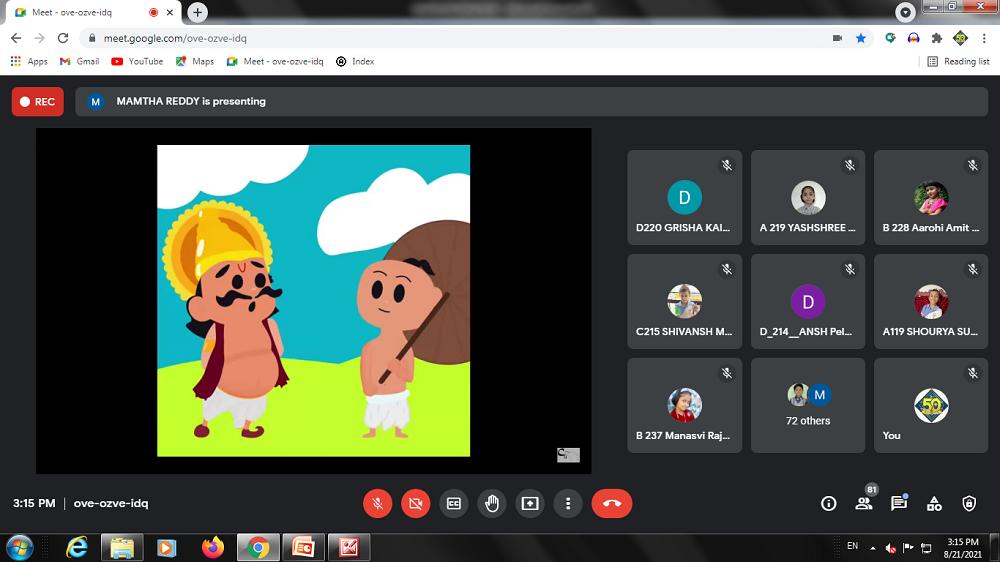Leave the call with red hang-up button

coord(611,504)
